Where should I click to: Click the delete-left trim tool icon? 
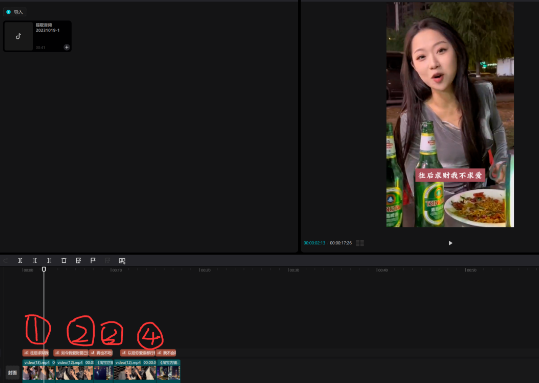coord(35,261)
